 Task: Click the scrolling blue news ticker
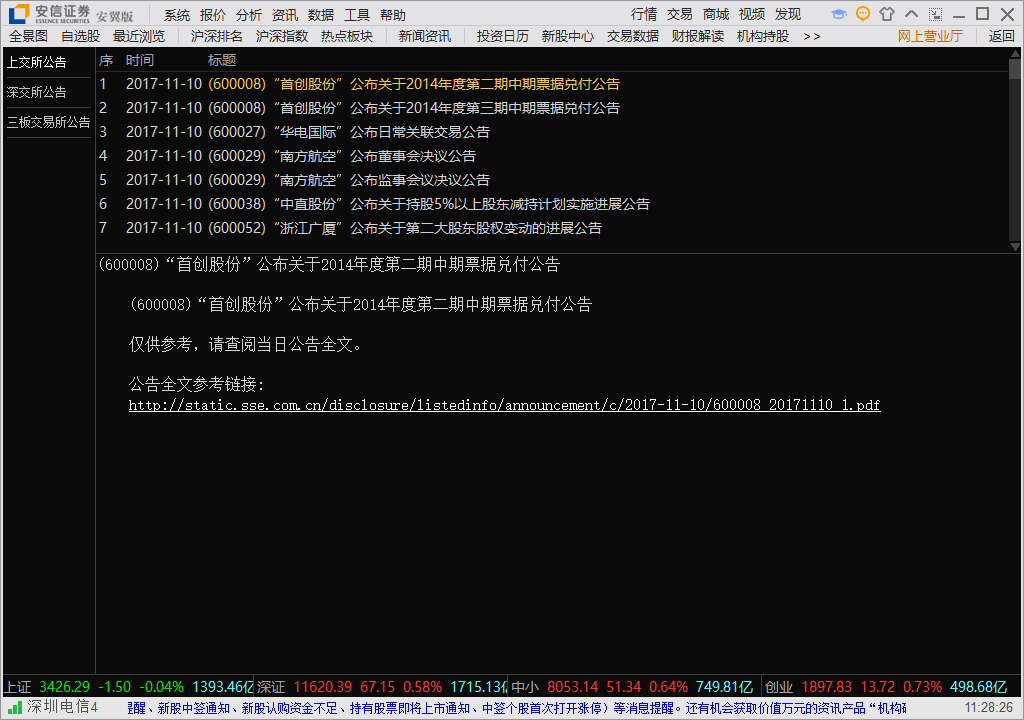pyautogui.click(x=517, y=708)
